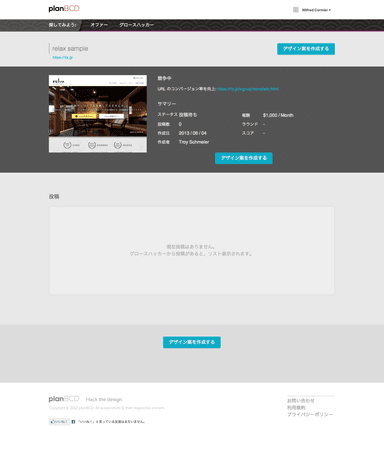Open the 利用規約 footer link

296,408
